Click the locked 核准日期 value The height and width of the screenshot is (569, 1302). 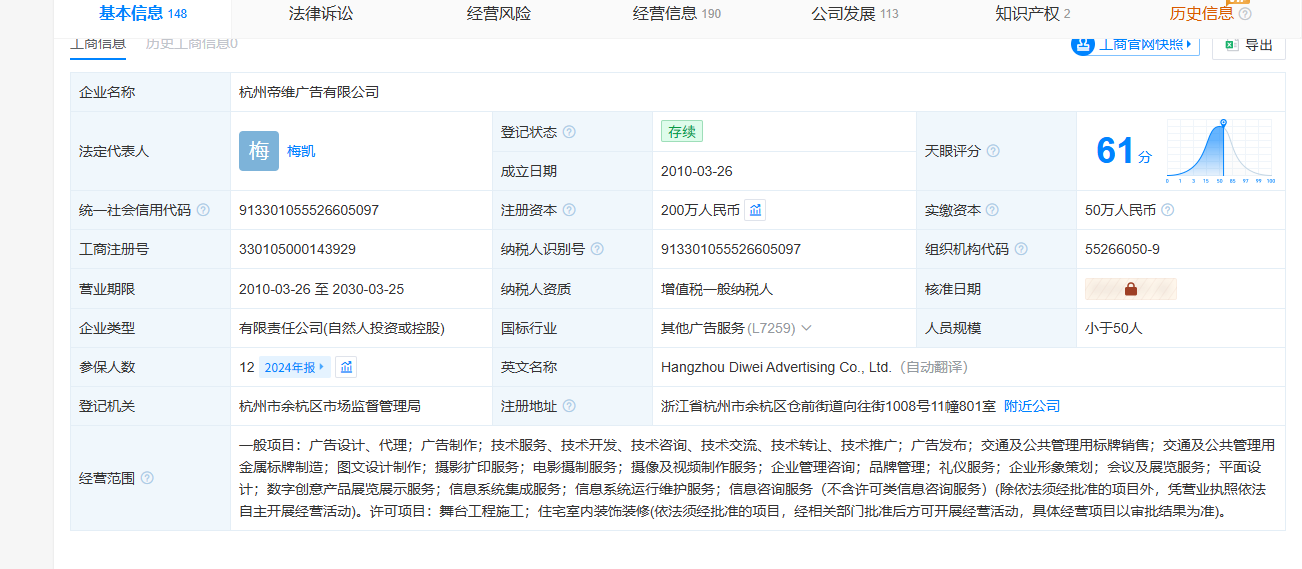pos(1130,289)
